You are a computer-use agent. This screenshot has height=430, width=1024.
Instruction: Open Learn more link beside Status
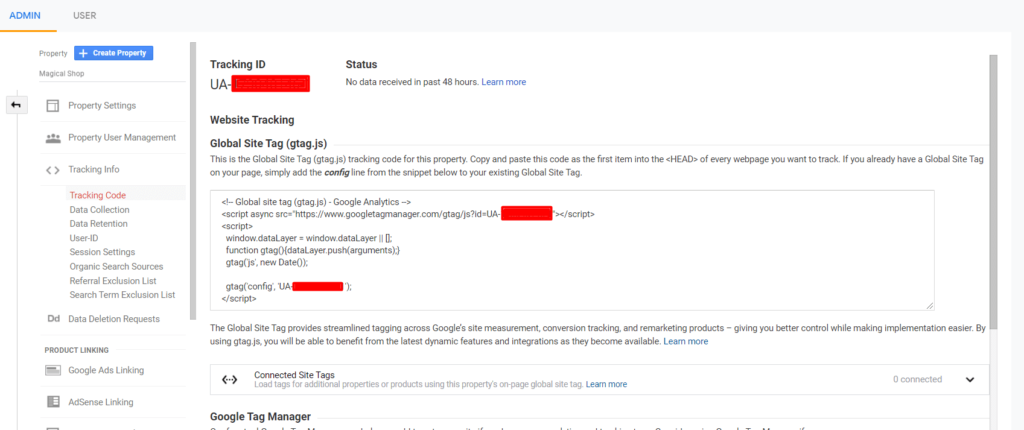click(504, 82)
